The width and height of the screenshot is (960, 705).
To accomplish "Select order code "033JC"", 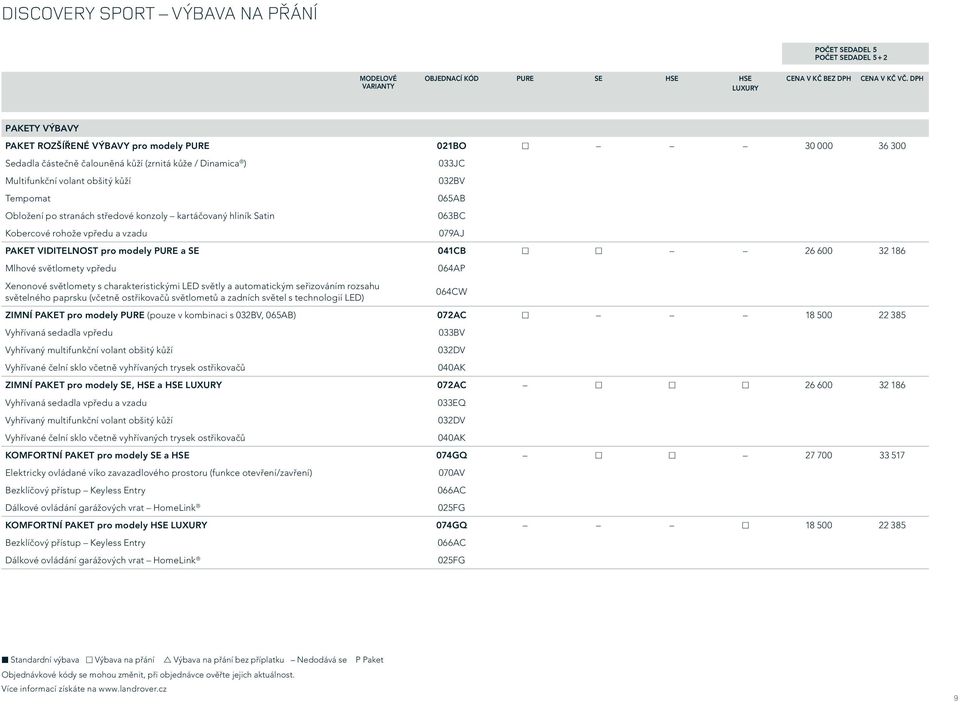I will 451,163.
